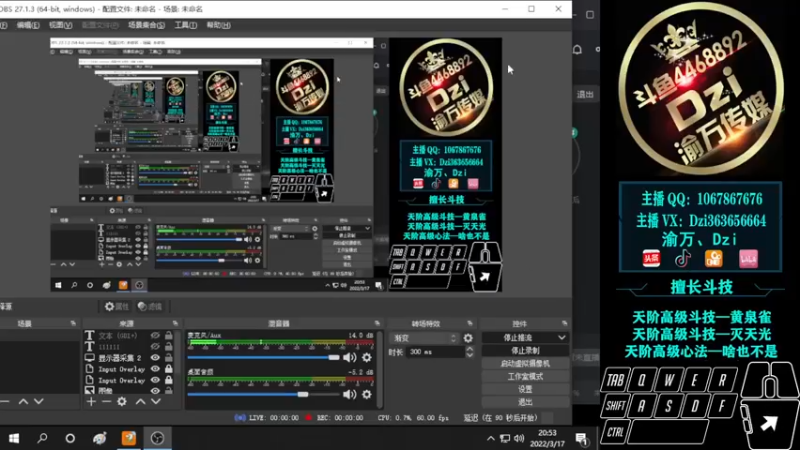
Task: Open the 渐变 transition dropdown
Action: click(424, 338)
